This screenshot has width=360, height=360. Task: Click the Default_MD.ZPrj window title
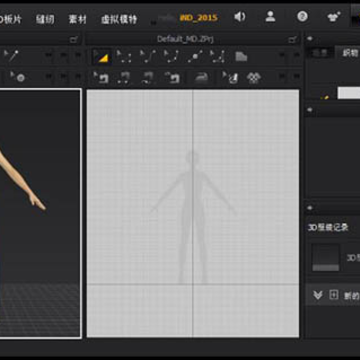(x=185, y=39)
